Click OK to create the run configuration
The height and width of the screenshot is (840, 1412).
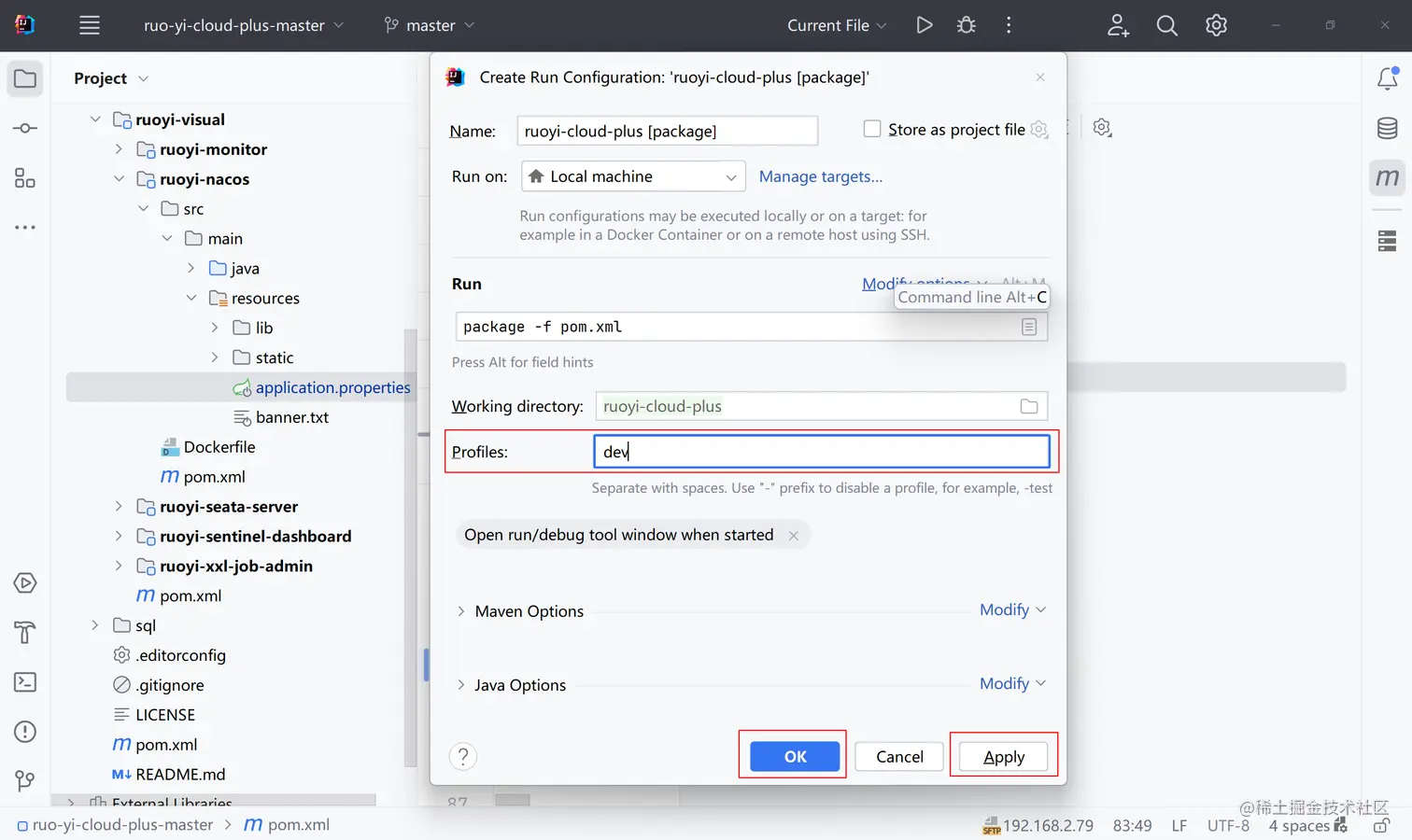click(795, 756)
